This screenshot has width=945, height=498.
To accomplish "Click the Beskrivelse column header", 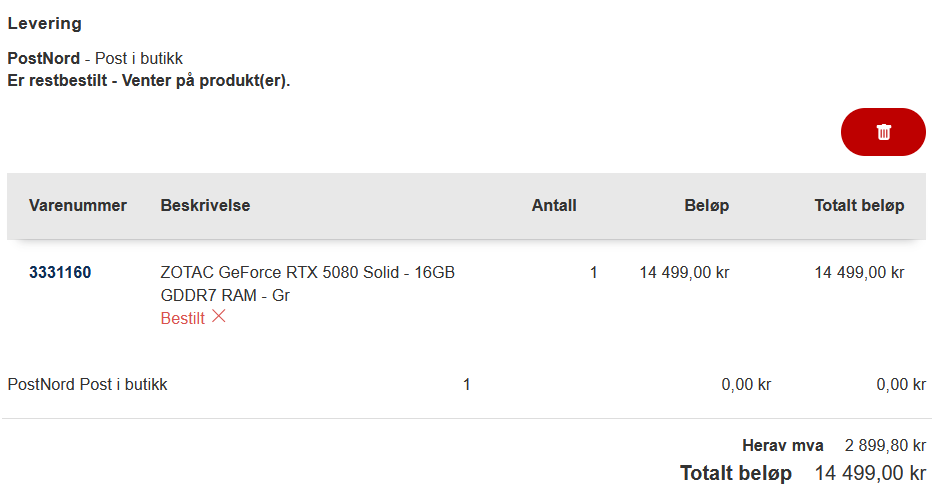I will (205, 206).
